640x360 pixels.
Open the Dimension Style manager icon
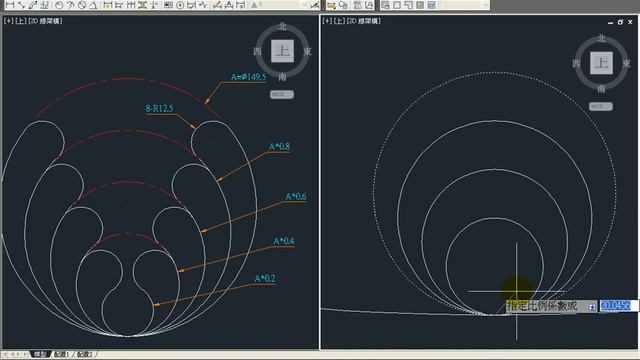coord(315,5)
